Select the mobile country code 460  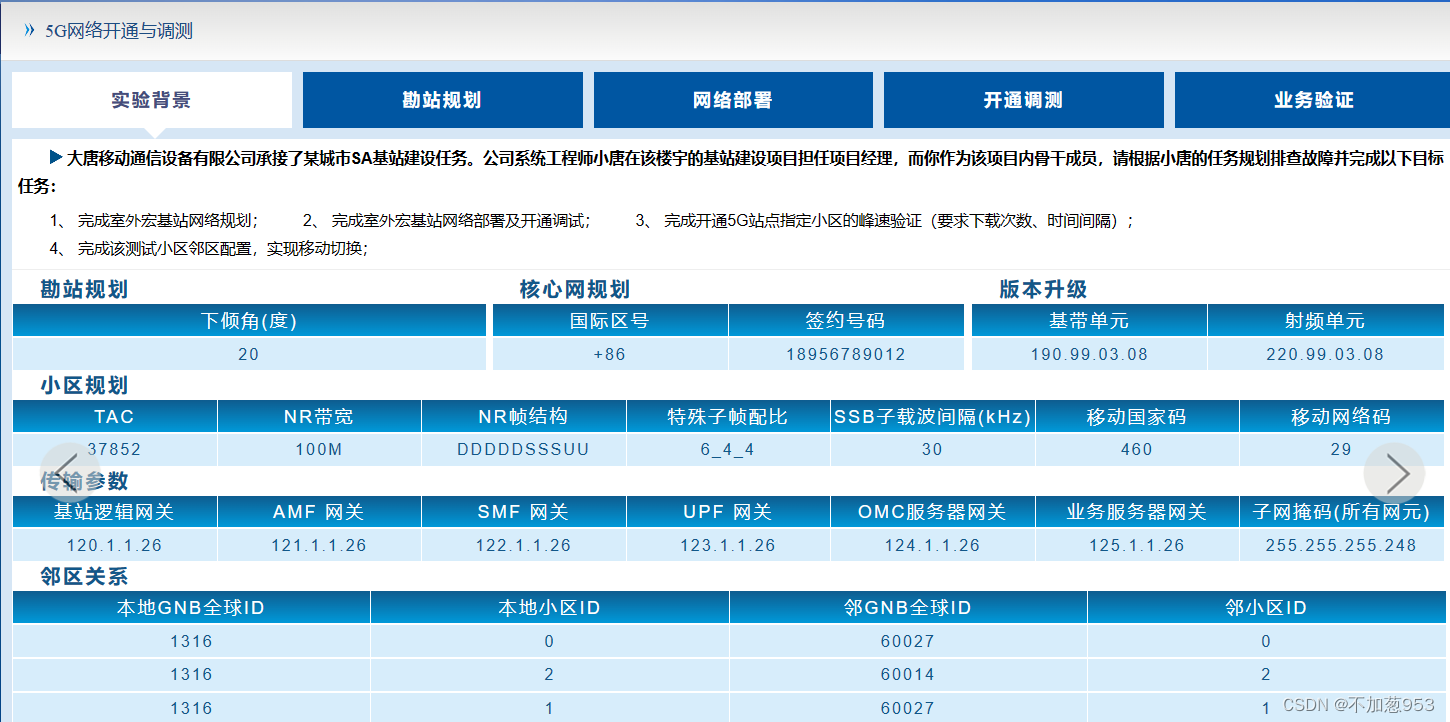(x=1137, y=450)
